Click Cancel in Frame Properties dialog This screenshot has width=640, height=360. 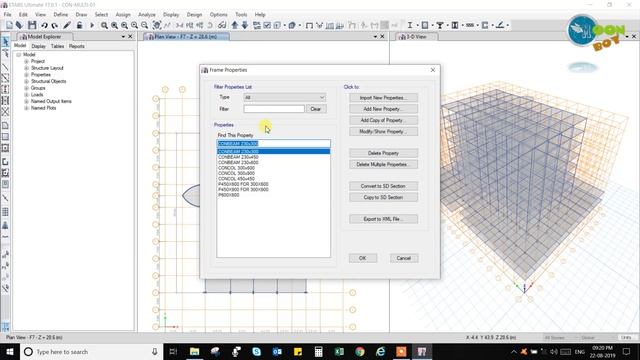click(403, 258)
